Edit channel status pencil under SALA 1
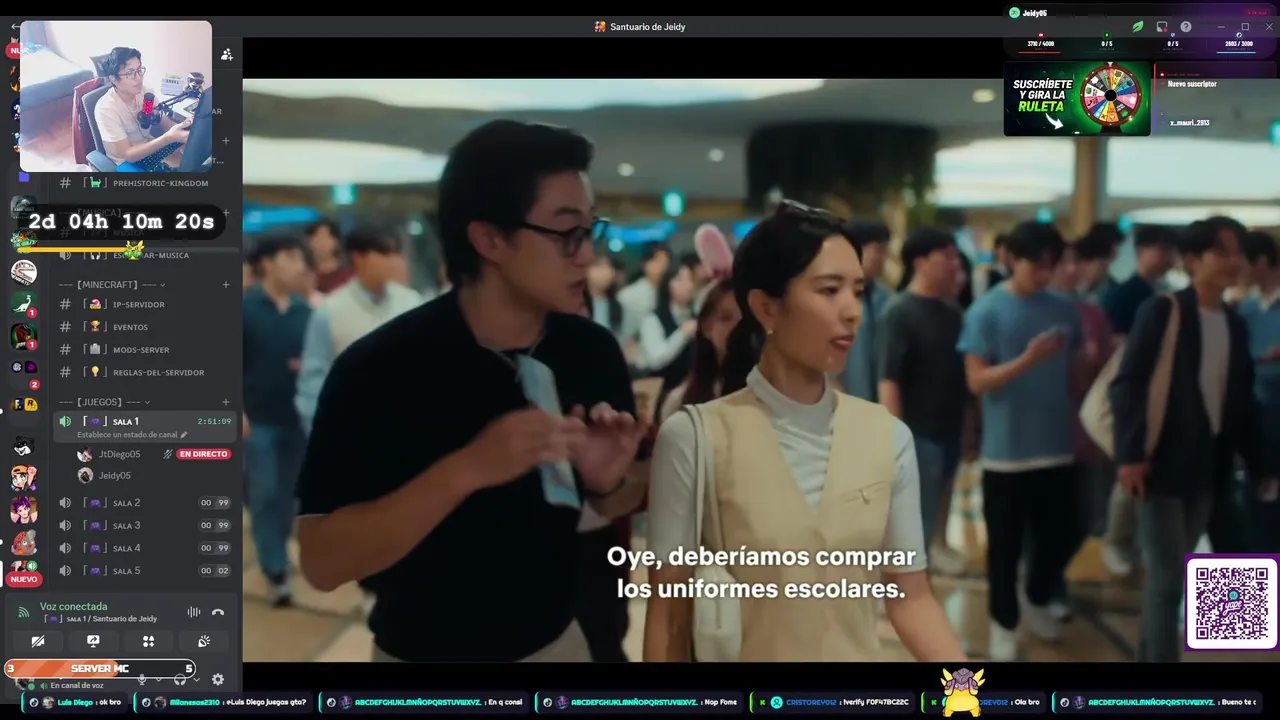Image resolution: width=1280 pixels, height=720 pixels. (183, 435)
